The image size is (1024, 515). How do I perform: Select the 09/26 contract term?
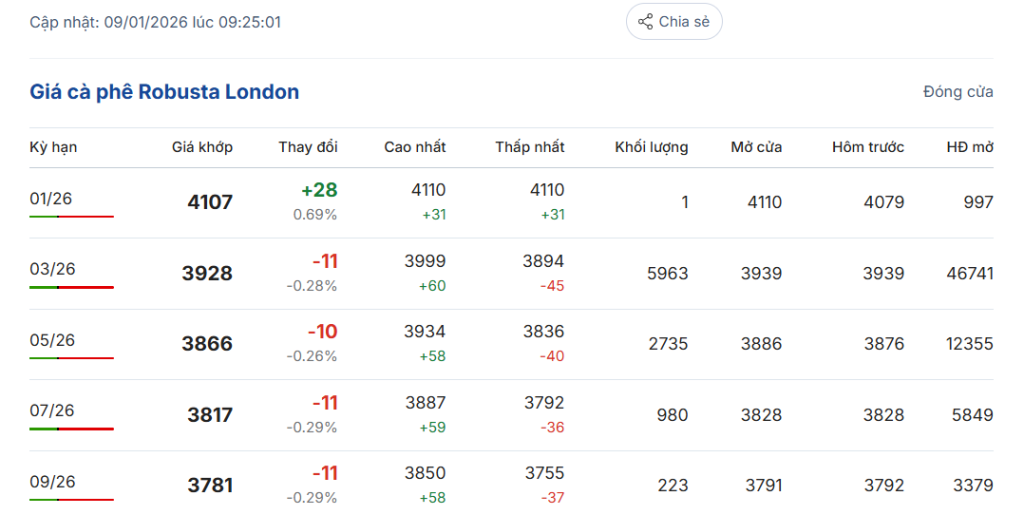[x=53, y=482]
